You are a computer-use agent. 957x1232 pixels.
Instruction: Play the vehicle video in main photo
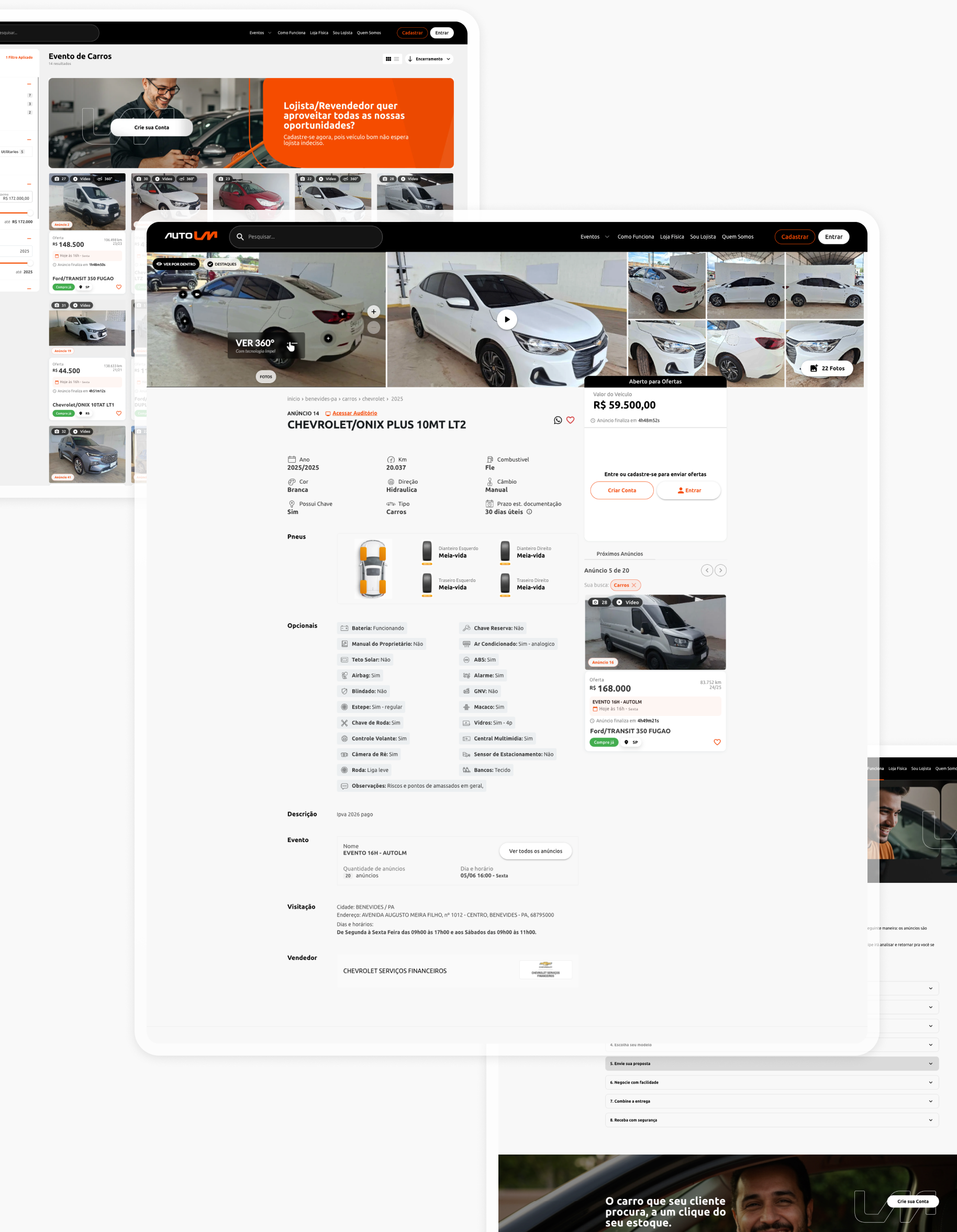tap(507, 319)
